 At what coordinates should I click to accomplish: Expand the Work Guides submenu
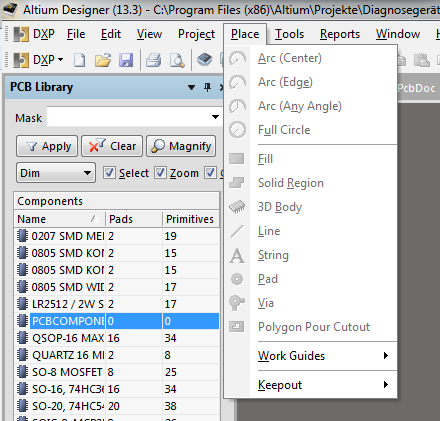pyautogui.click(x=311, y=356)
